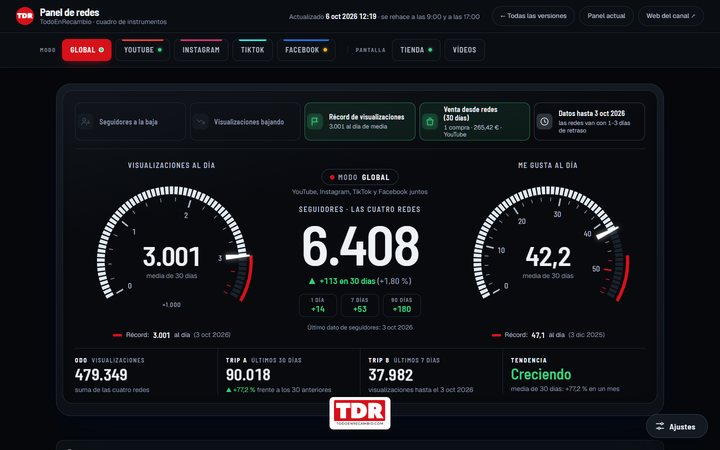Select the GLOBAL mode tab
The height and width of the screenshot is (450, 720).
[87, 50]
